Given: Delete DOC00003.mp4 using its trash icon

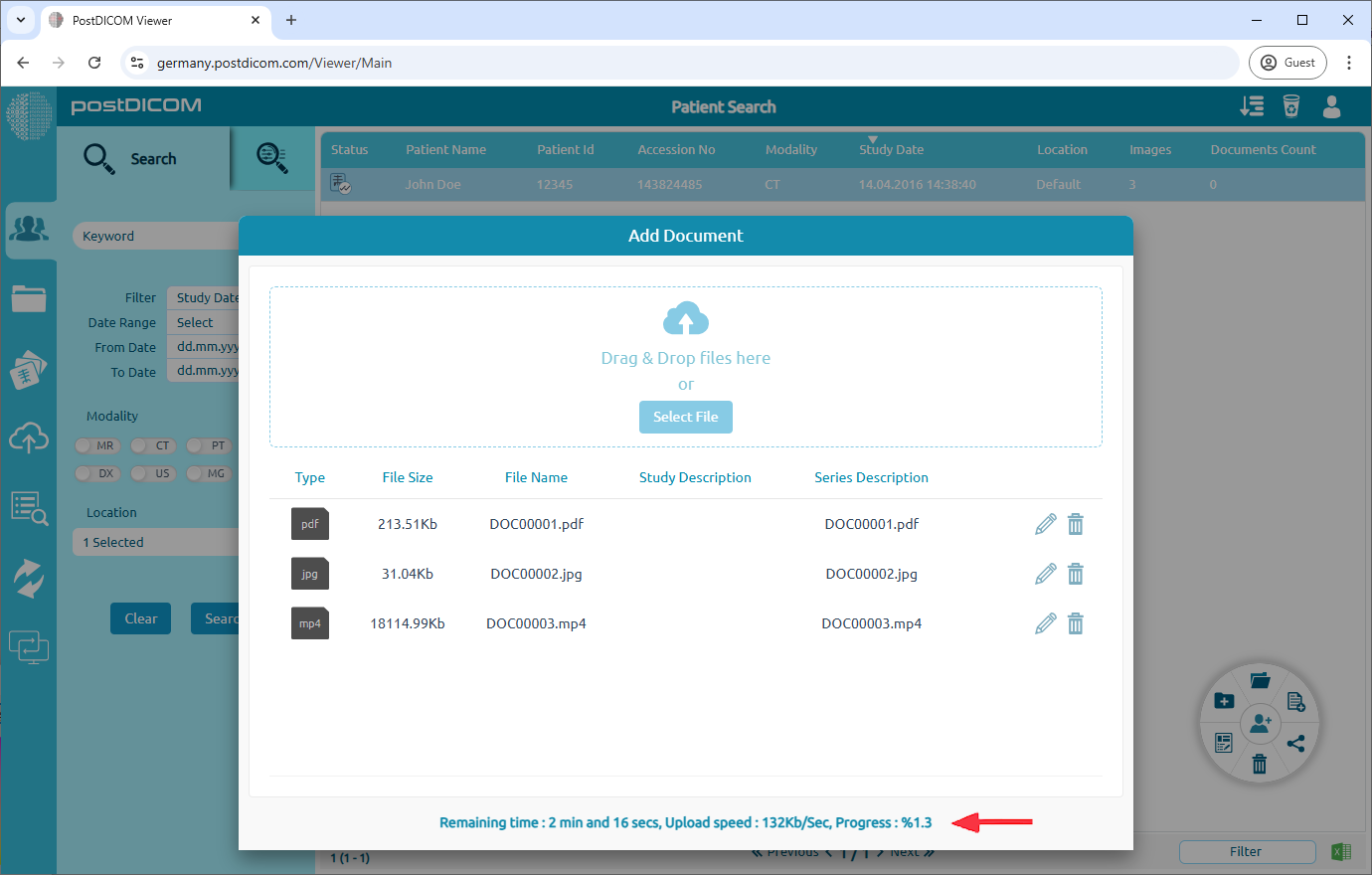Looking at the screenshot, I should click(1076, 622).
